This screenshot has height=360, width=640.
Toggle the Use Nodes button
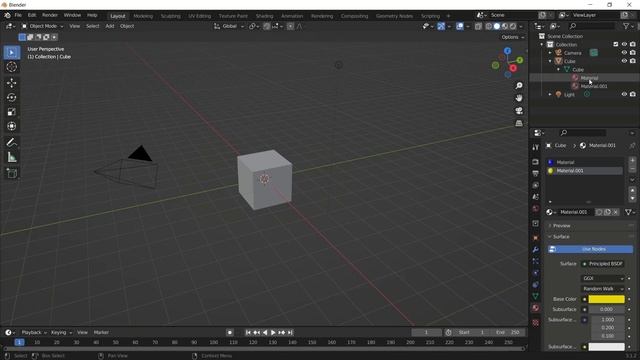coord(590,249)
